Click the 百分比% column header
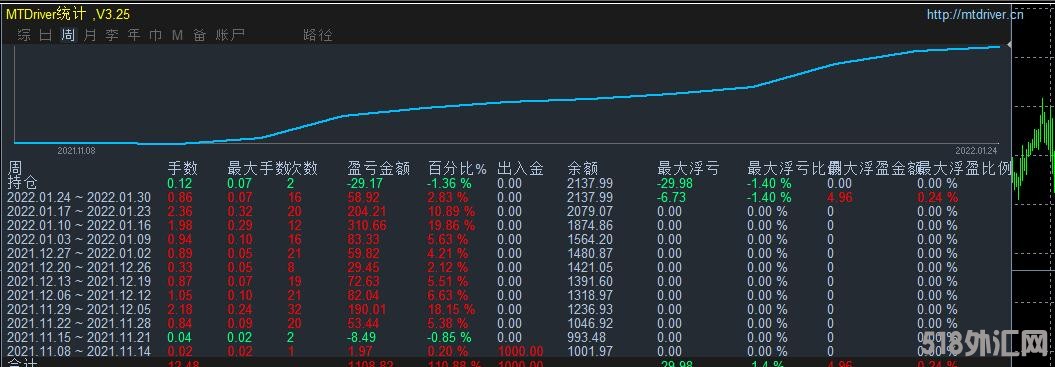 pos(457,168)
